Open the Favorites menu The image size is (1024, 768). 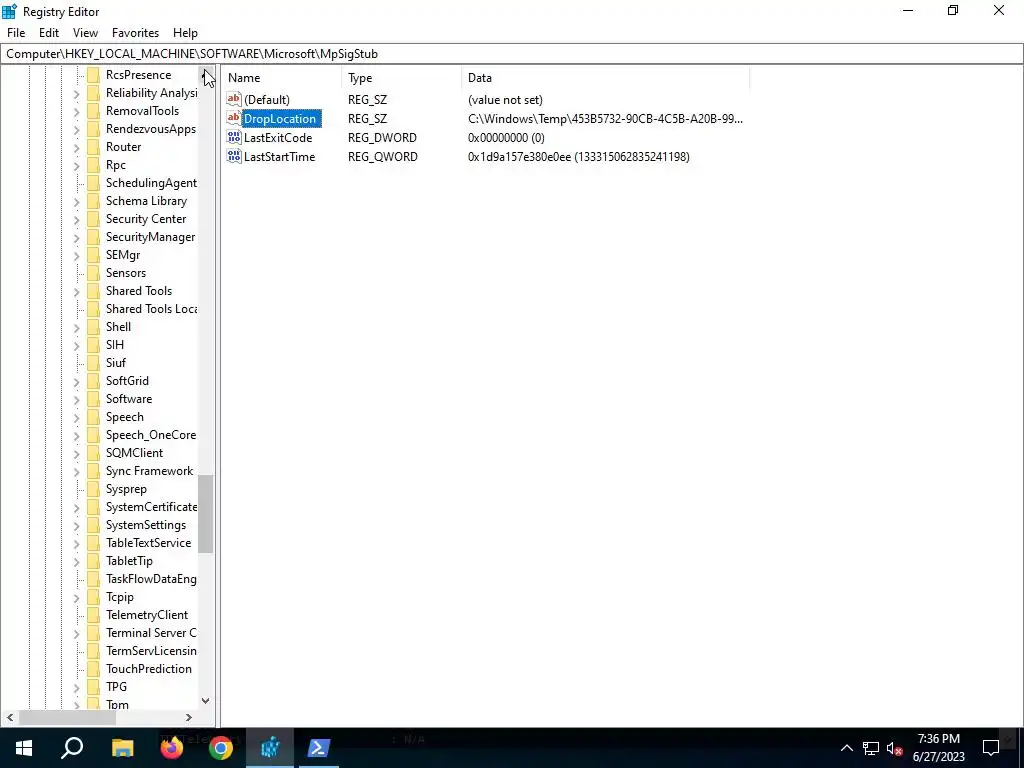(135, 33)
